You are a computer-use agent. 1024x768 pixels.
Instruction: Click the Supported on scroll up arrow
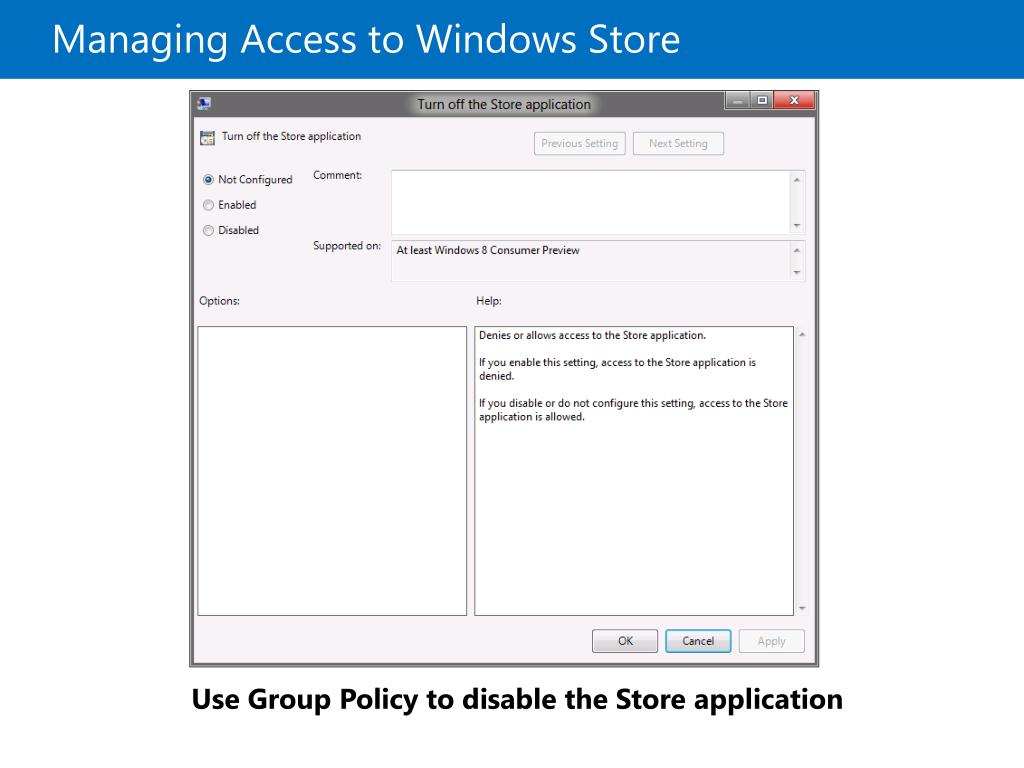(x=797, y=250)
